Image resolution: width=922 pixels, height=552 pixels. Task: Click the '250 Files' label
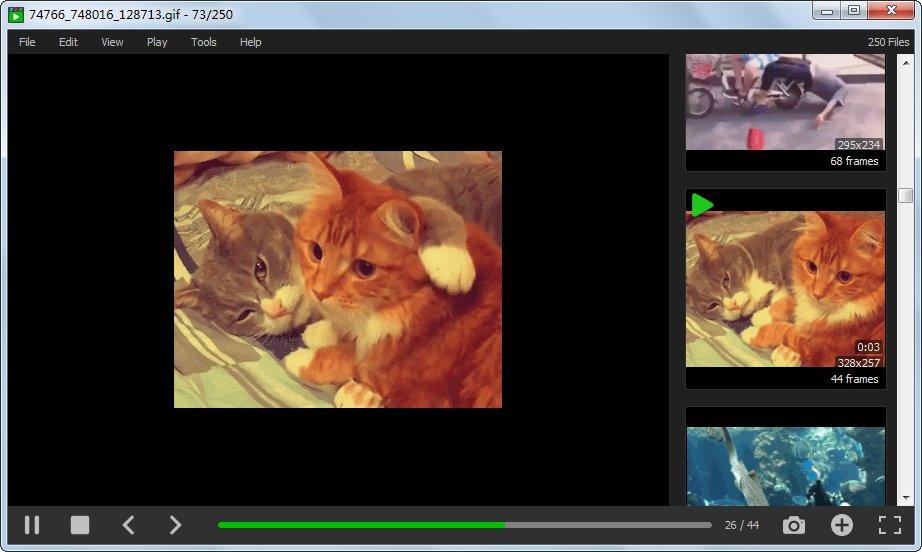click(x=888, y=42)
